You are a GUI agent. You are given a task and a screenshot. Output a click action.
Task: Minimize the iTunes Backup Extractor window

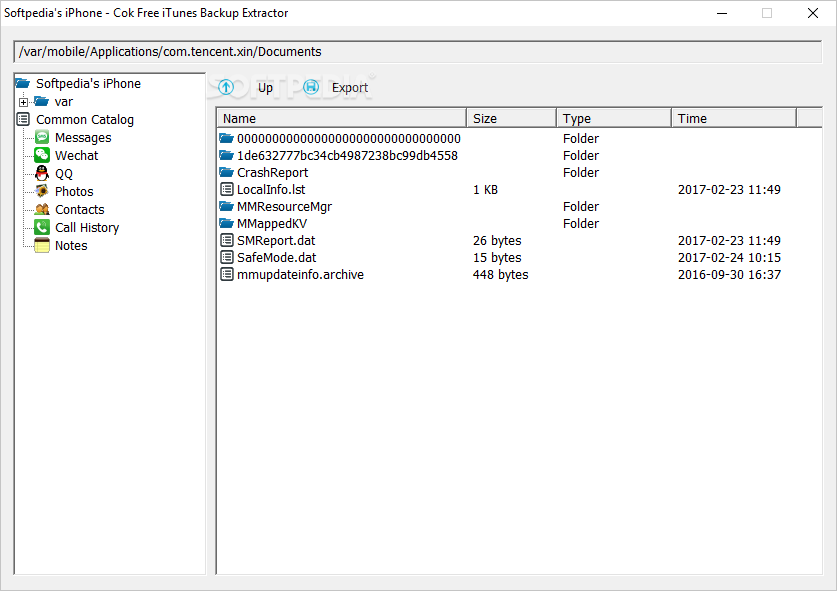pos(722,13)
